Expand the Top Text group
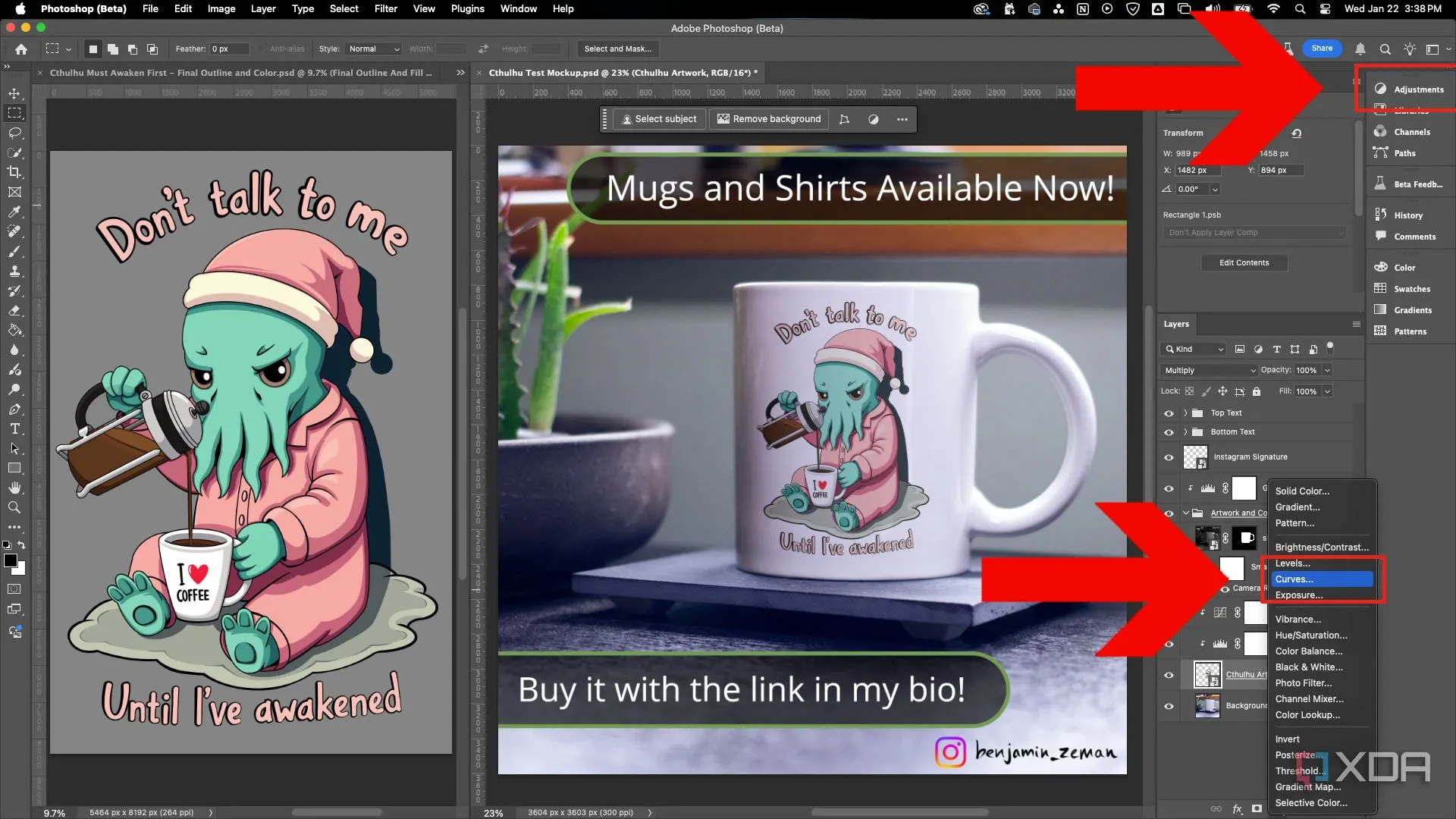Image resolution: width=1456 pixels, height=819 pixels. (x=1185, y=413)
